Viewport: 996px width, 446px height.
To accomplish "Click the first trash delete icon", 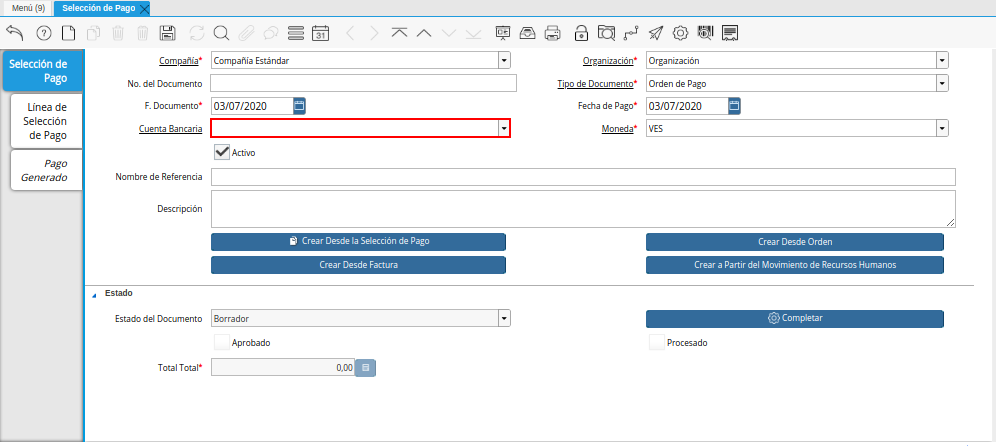I will (x=118, y=33).
